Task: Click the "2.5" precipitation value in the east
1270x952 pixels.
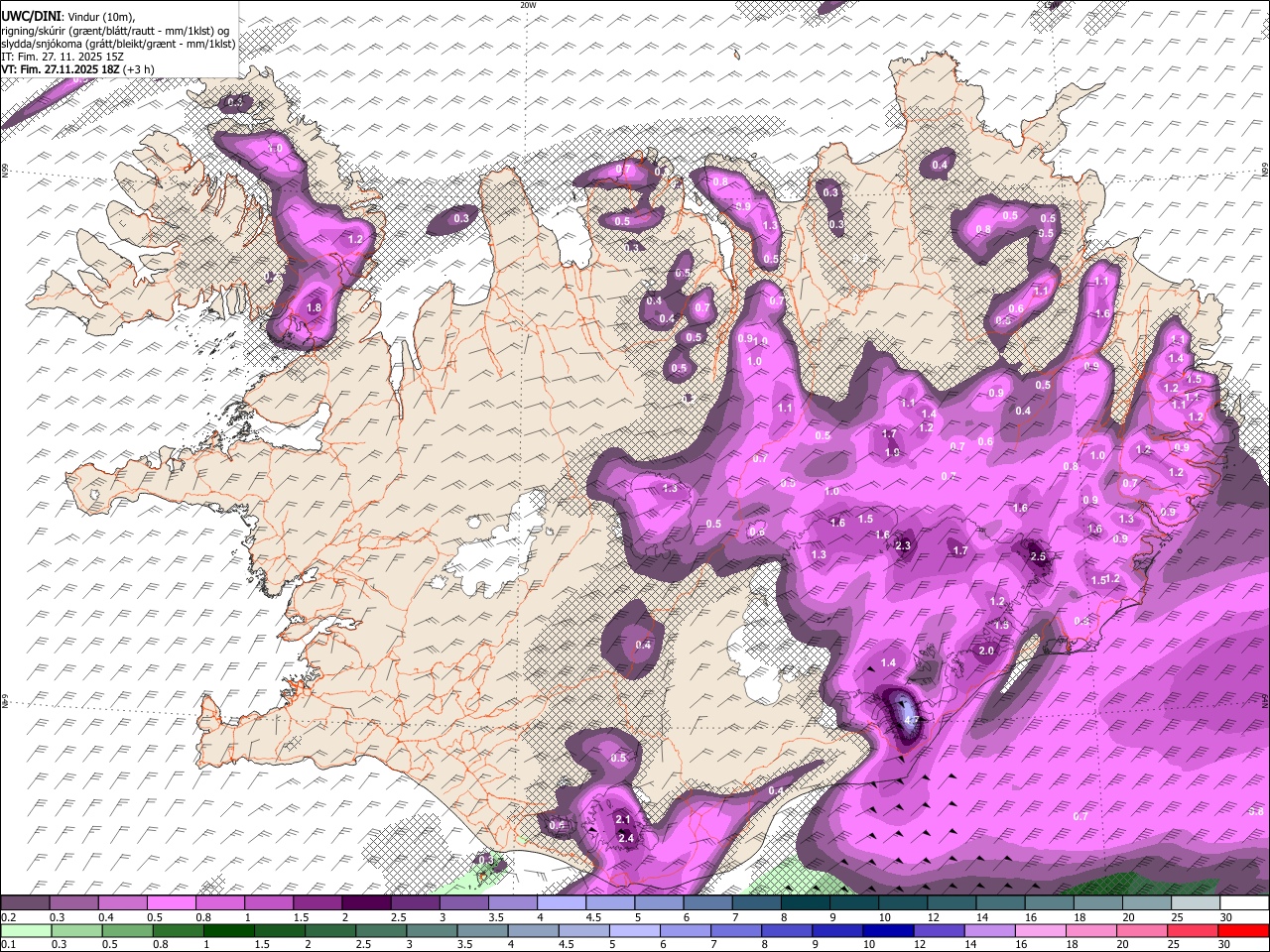Action: pos(1038,557)
